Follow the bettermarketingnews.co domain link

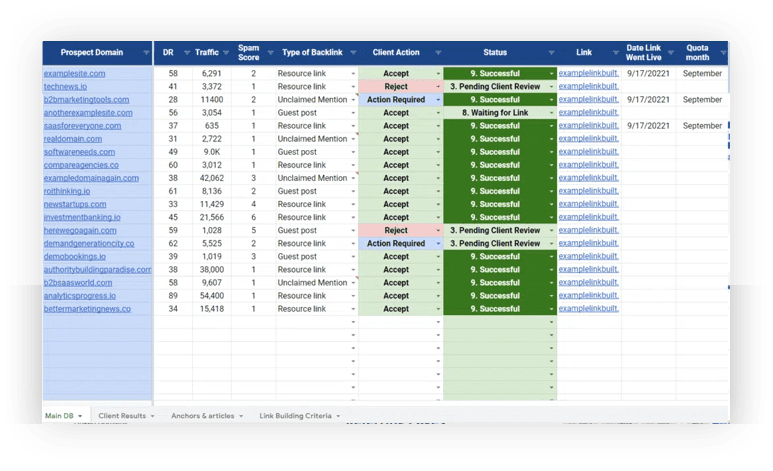point(94,309)
